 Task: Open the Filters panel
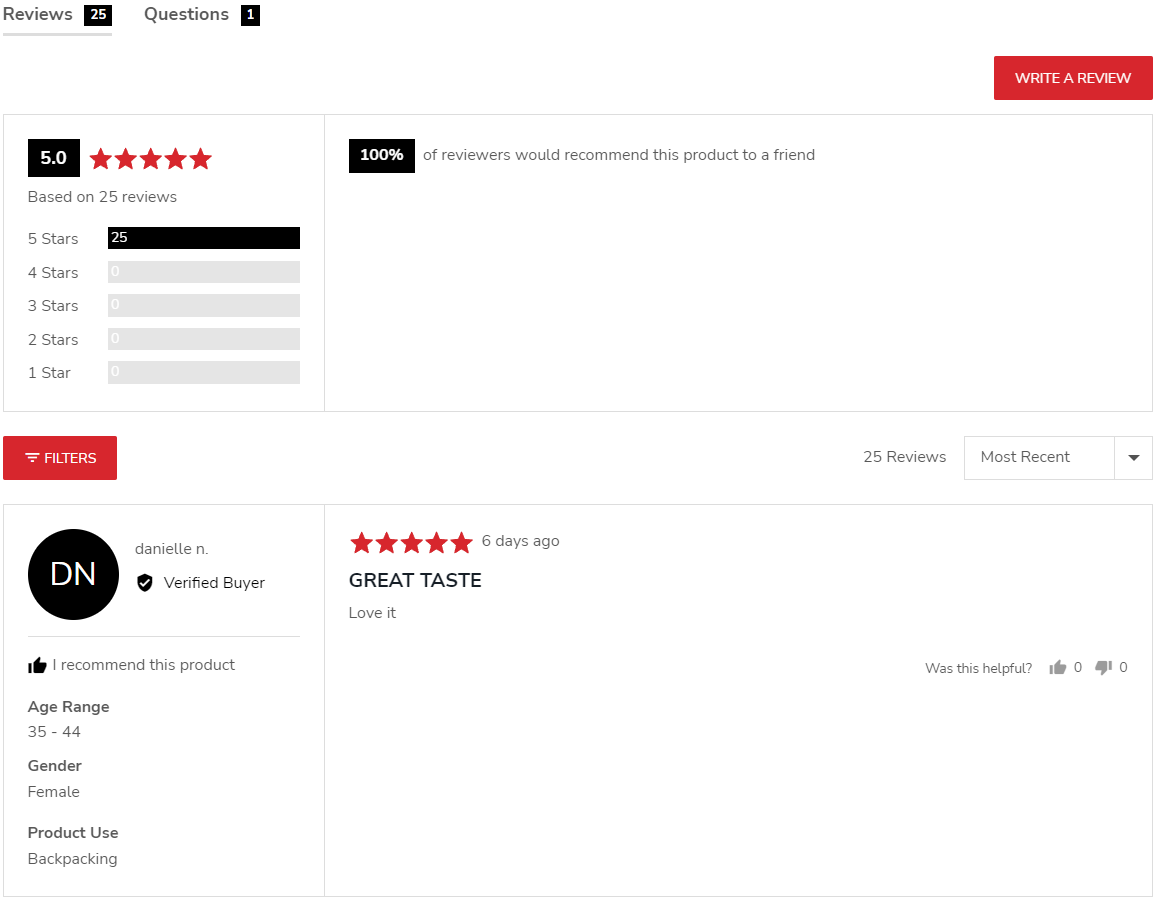(60, 458)
